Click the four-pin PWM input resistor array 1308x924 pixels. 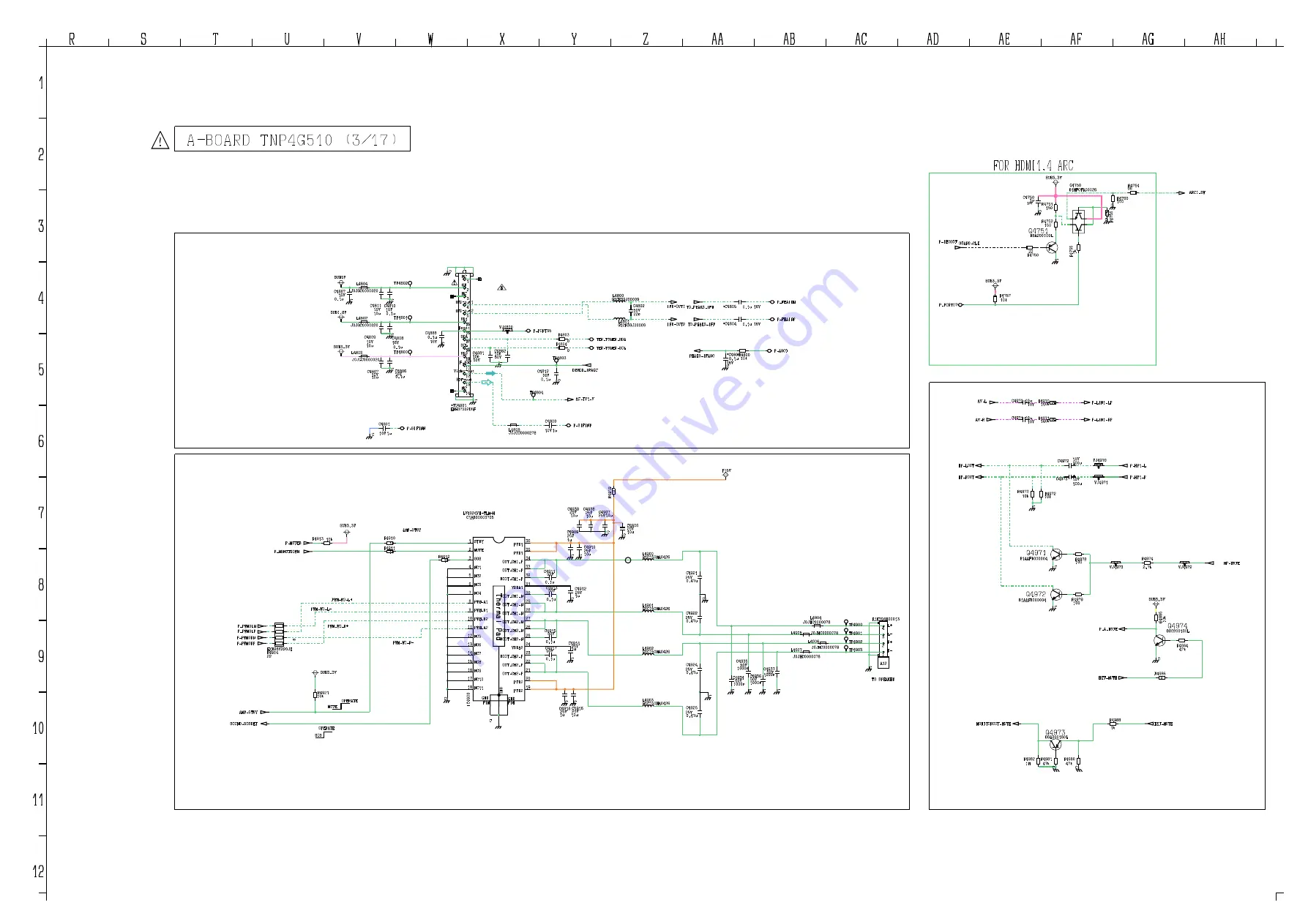tap(279, 635)
